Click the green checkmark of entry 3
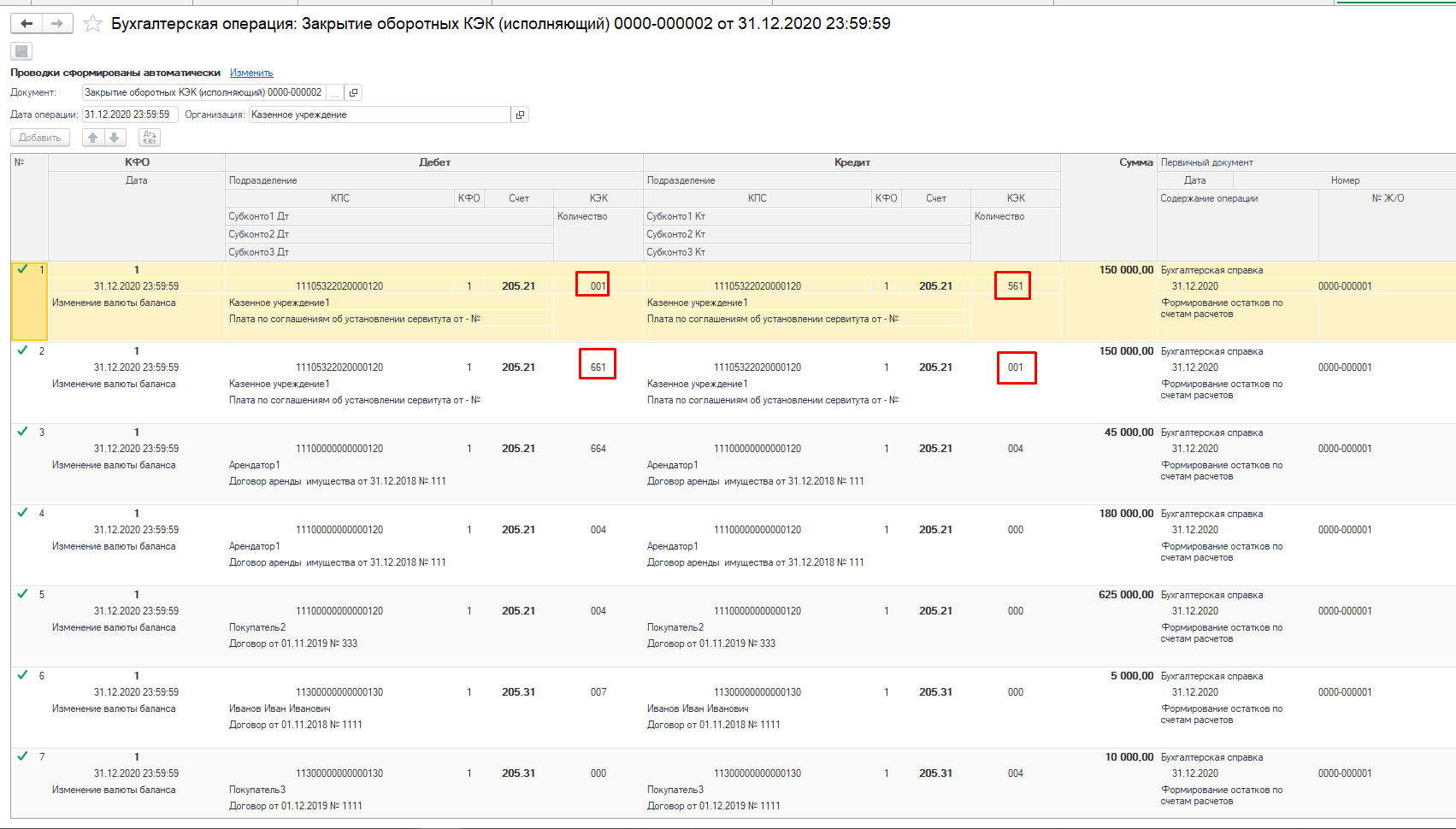Image resolution: width=1456 pixels, height=829 pixels. [x=23, y=432]
